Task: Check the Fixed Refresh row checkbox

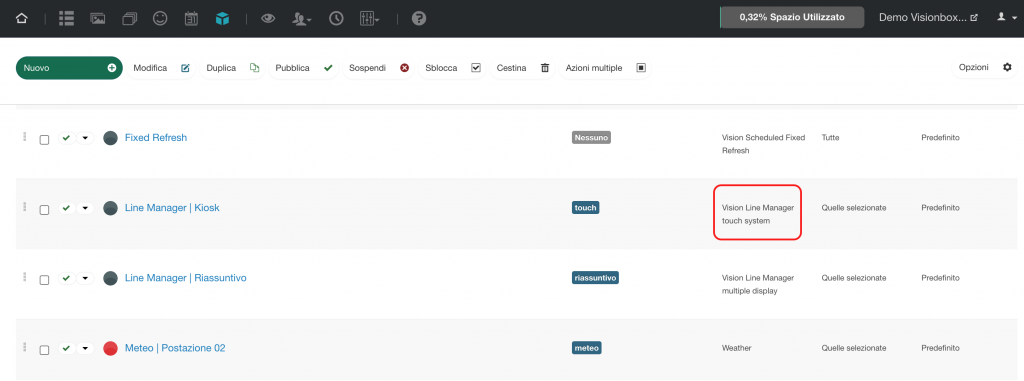Action: pos(44,140)
